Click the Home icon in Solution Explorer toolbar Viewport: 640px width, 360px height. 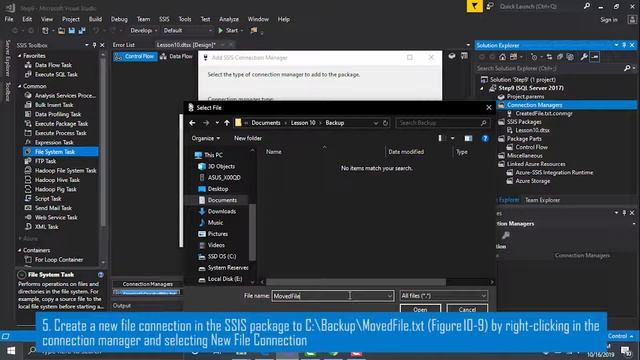click(x=502, y=57)
